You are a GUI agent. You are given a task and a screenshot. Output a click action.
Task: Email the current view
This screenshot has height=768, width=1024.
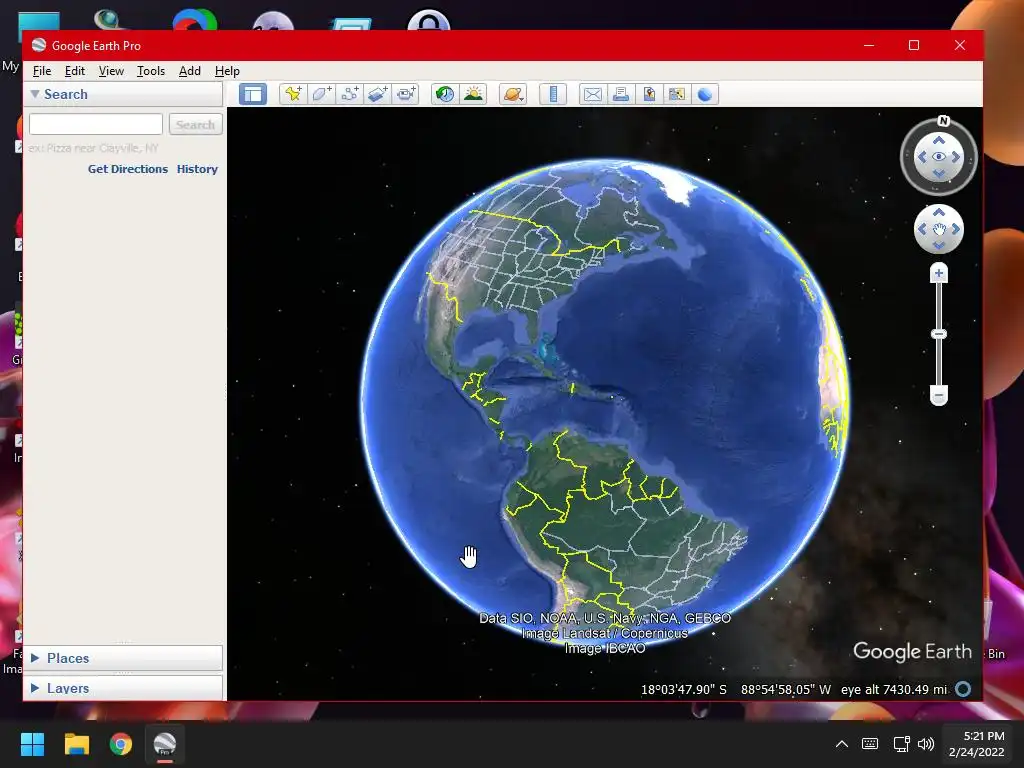click(592, 94)
